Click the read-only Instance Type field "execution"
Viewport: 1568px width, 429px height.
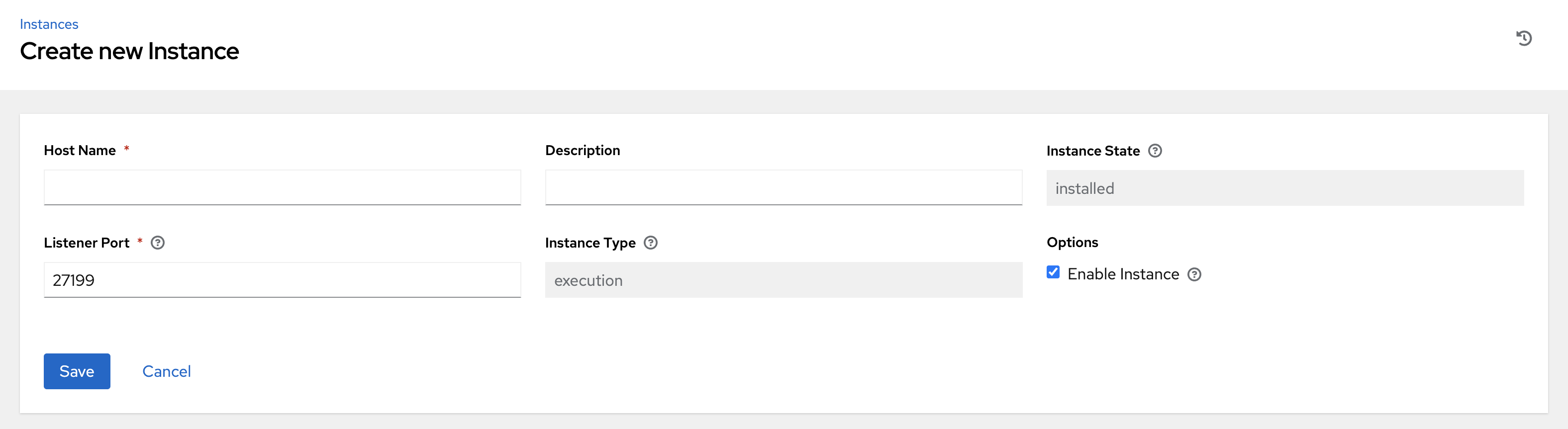tap(784, 280)
